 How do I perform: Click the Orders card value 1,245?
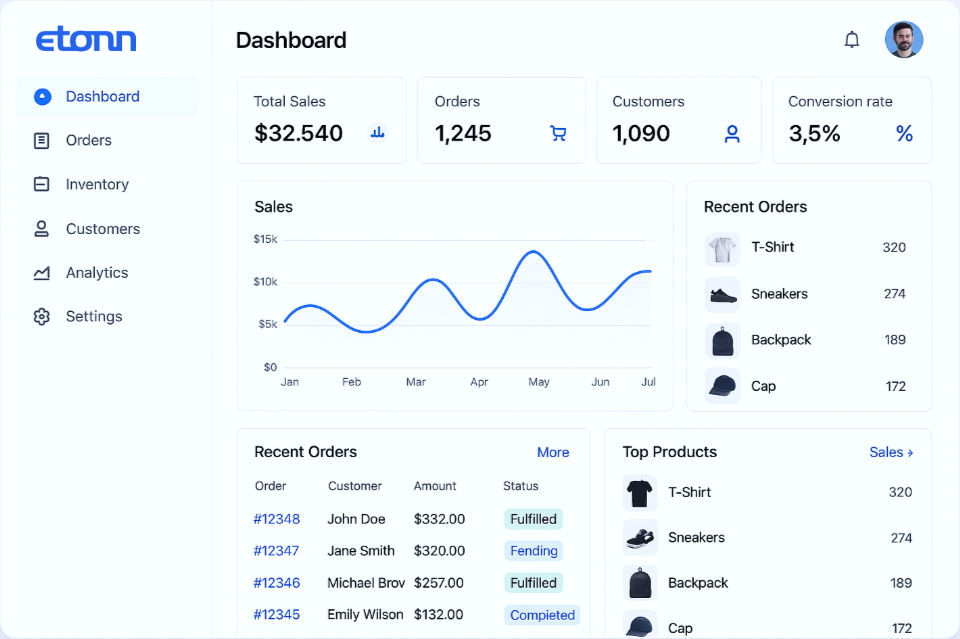463,133
